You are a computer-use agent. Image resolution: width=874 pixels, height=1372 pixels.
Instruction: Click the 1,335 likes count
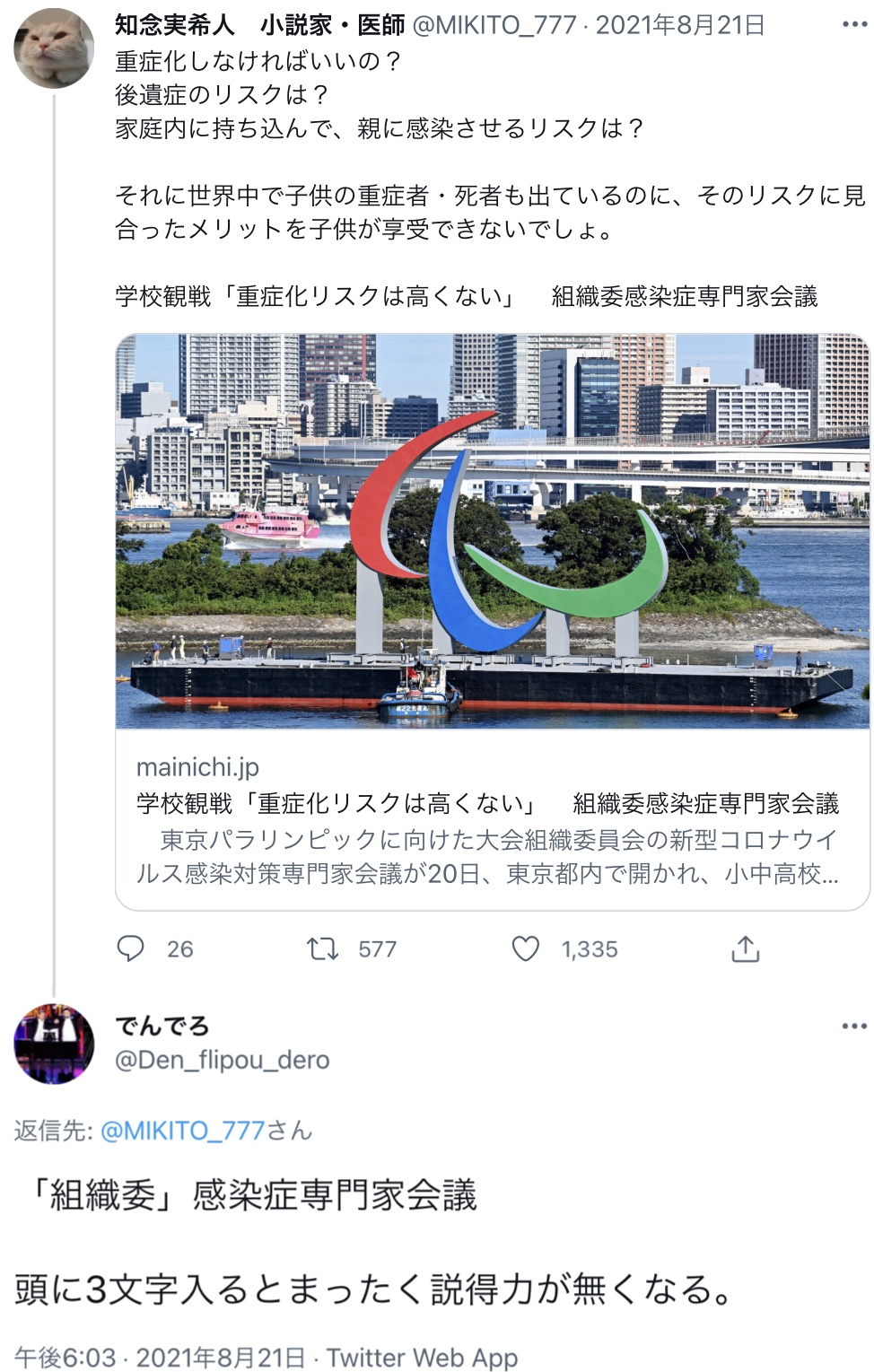point(590,949)
